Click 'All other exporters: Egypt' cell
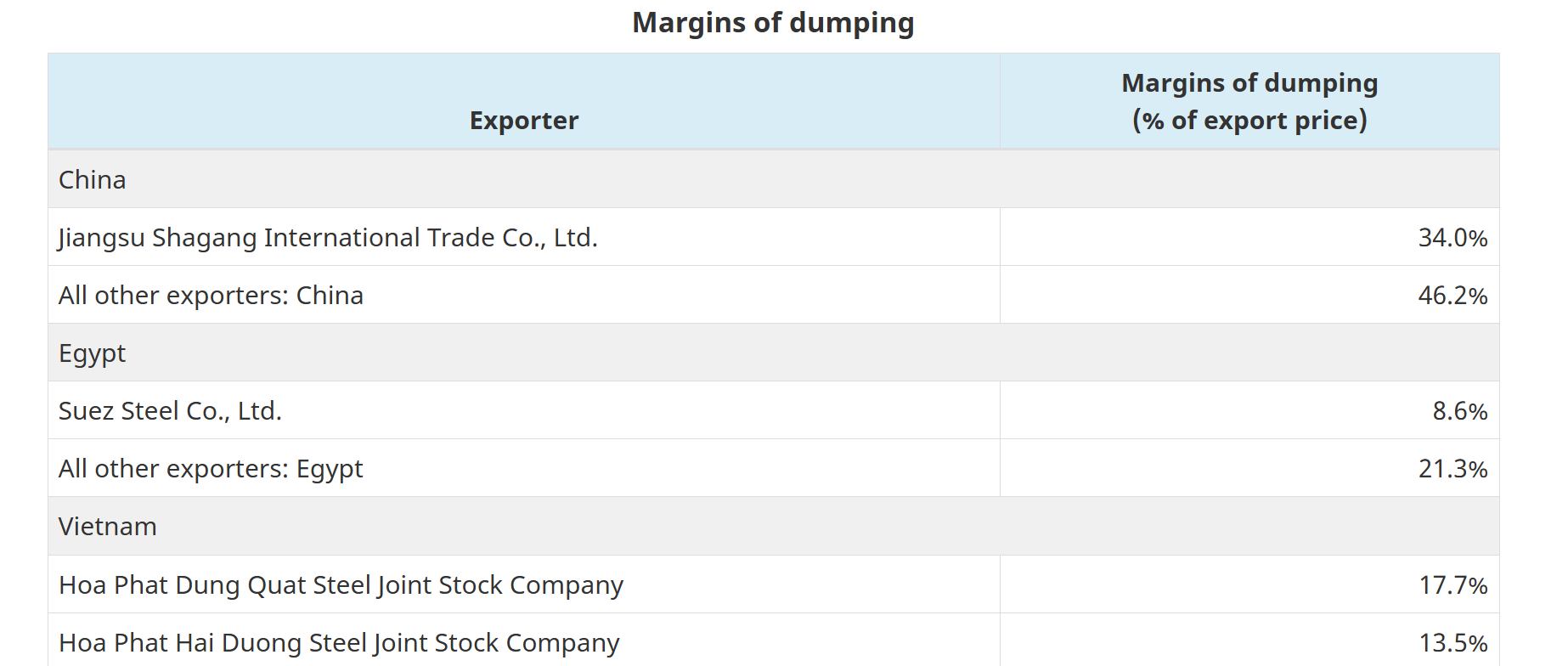The height and width of the screenshot is (666, 1568). click(211, 469)
